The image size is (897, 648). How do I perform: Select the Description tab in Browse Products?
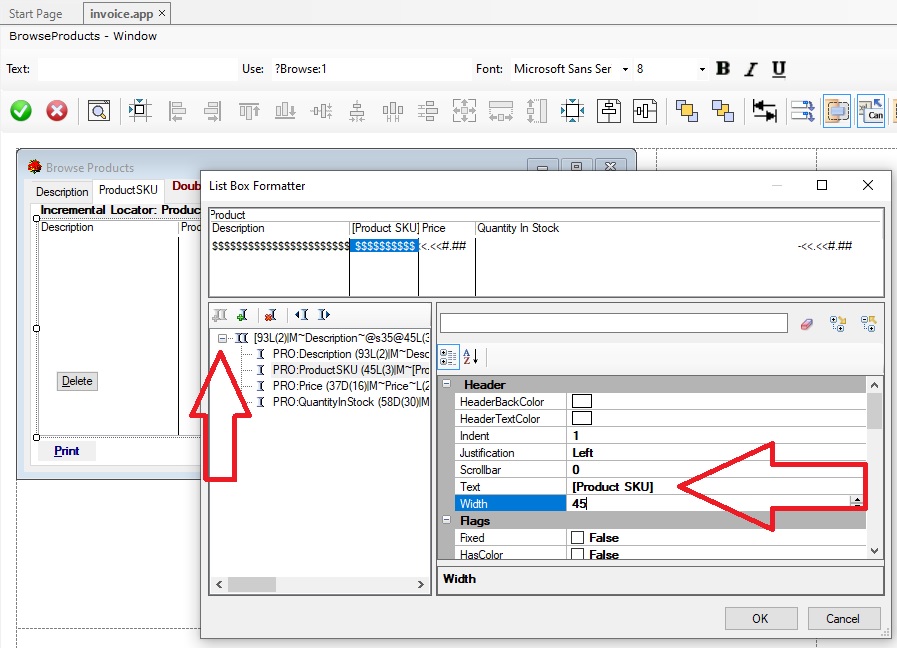(62, 192)
